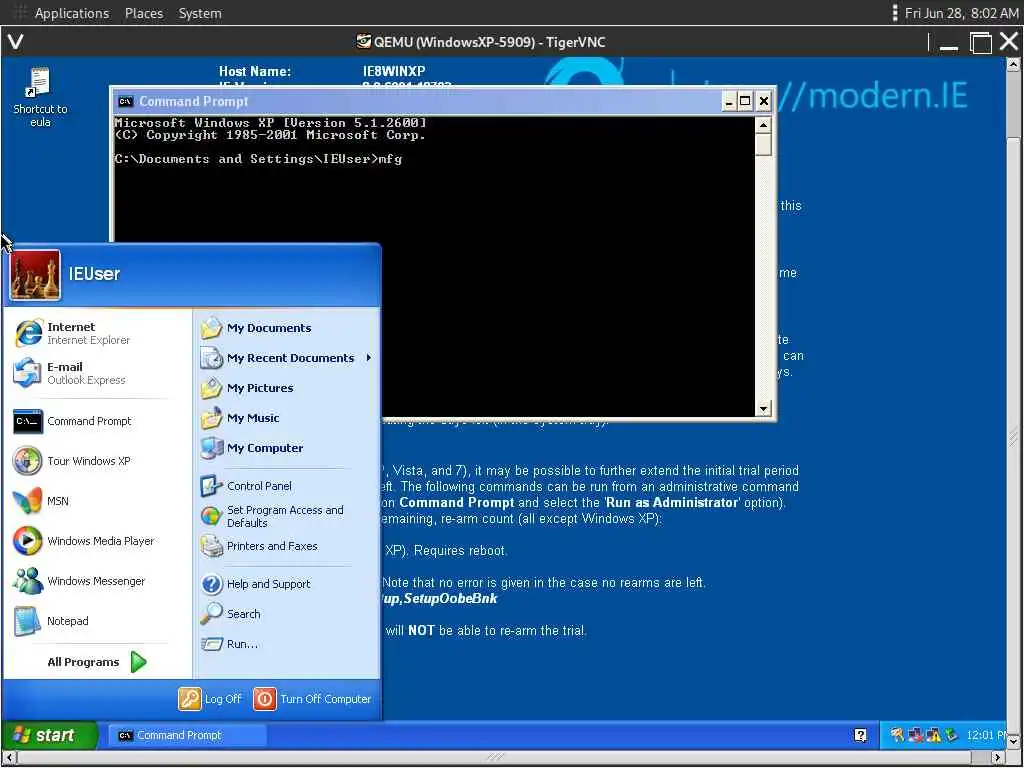Open Help and Support
The width and height of the screenshot is (1024, 768).
255,584
